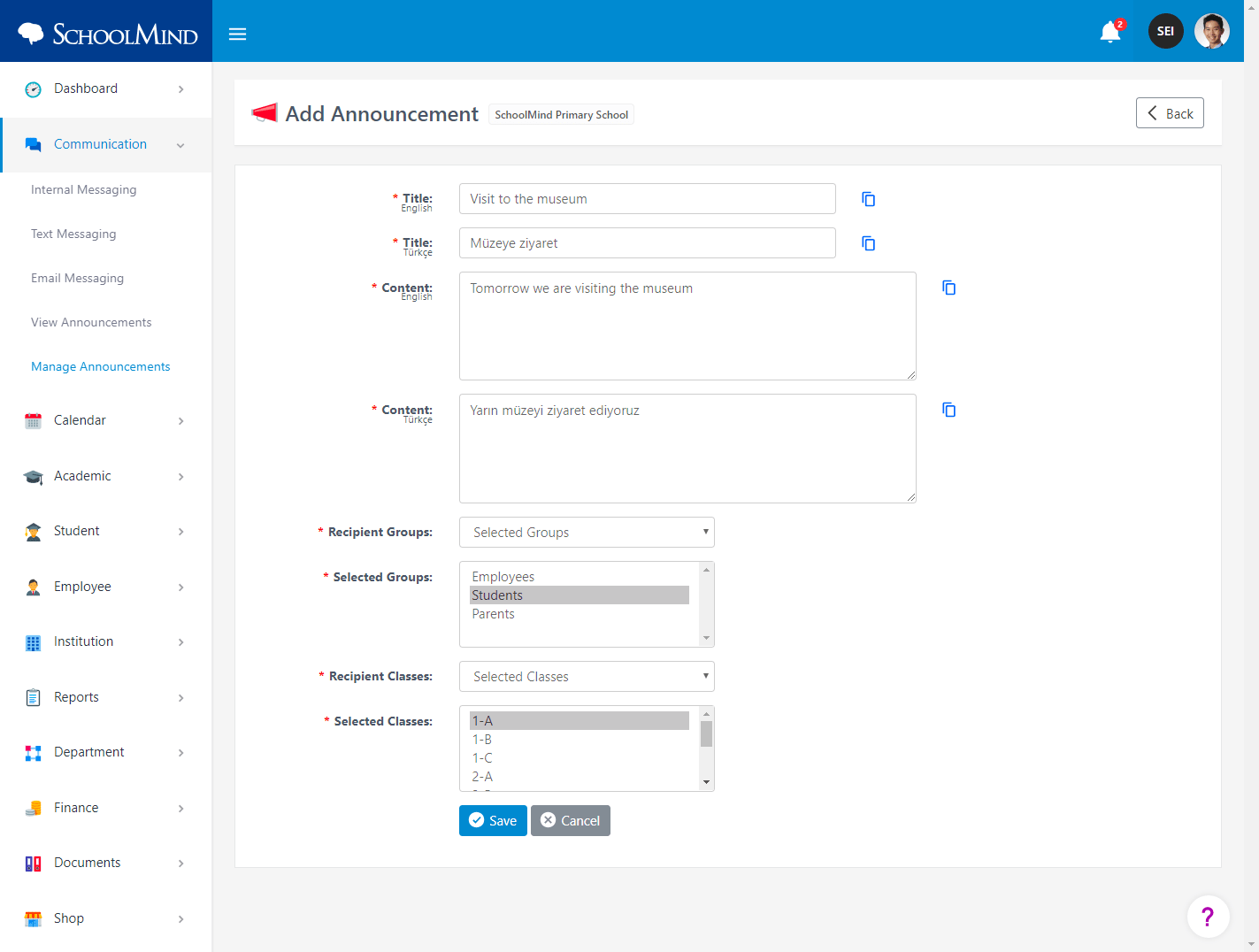Image resolution: width=1259 pixels, height=952 pixels.
Task: Select Students in Selected Groups list
Action: [x=579, y=595]
